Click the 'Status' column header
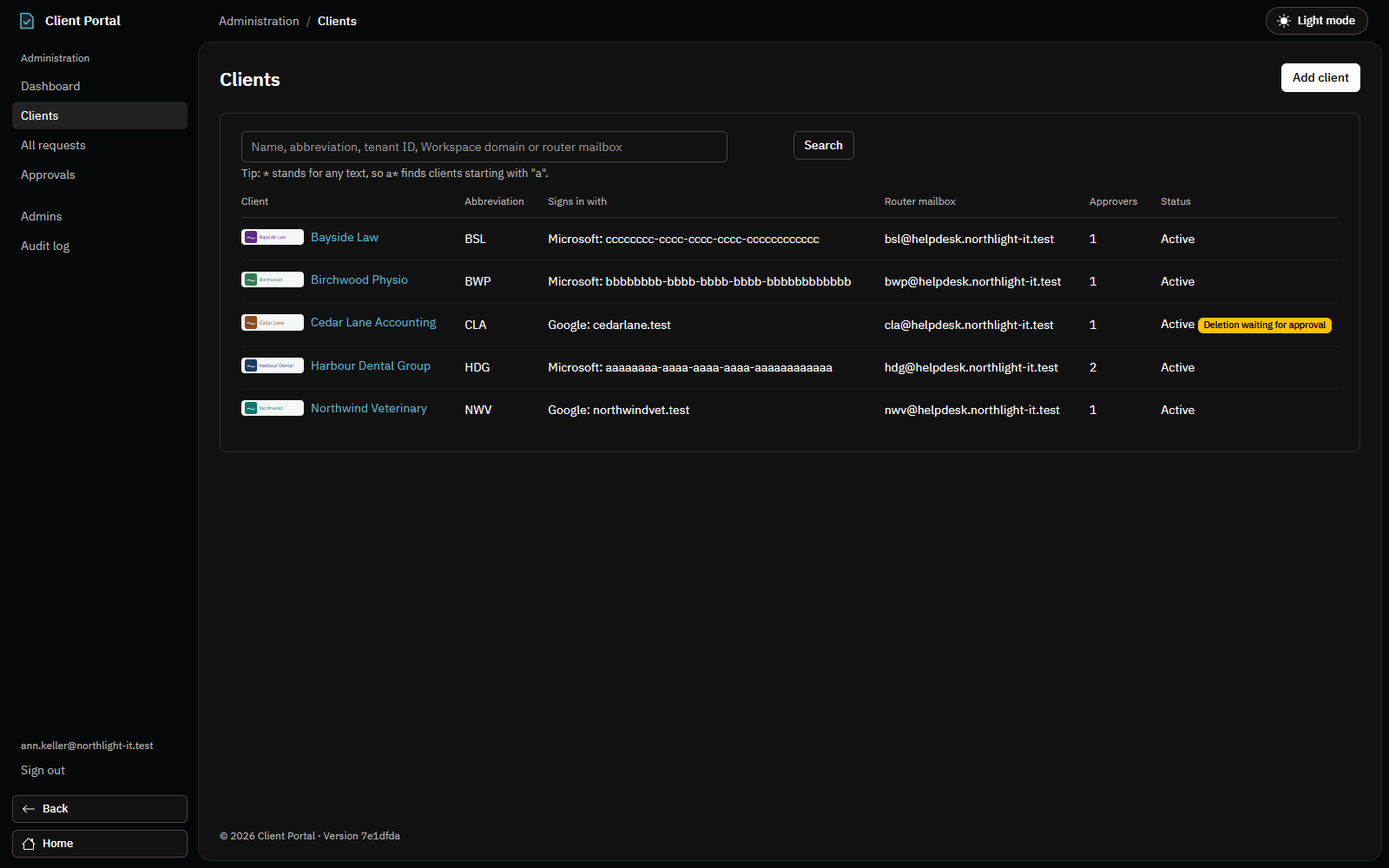The width and height of the screenshot is (1389, 868). 1175,201
